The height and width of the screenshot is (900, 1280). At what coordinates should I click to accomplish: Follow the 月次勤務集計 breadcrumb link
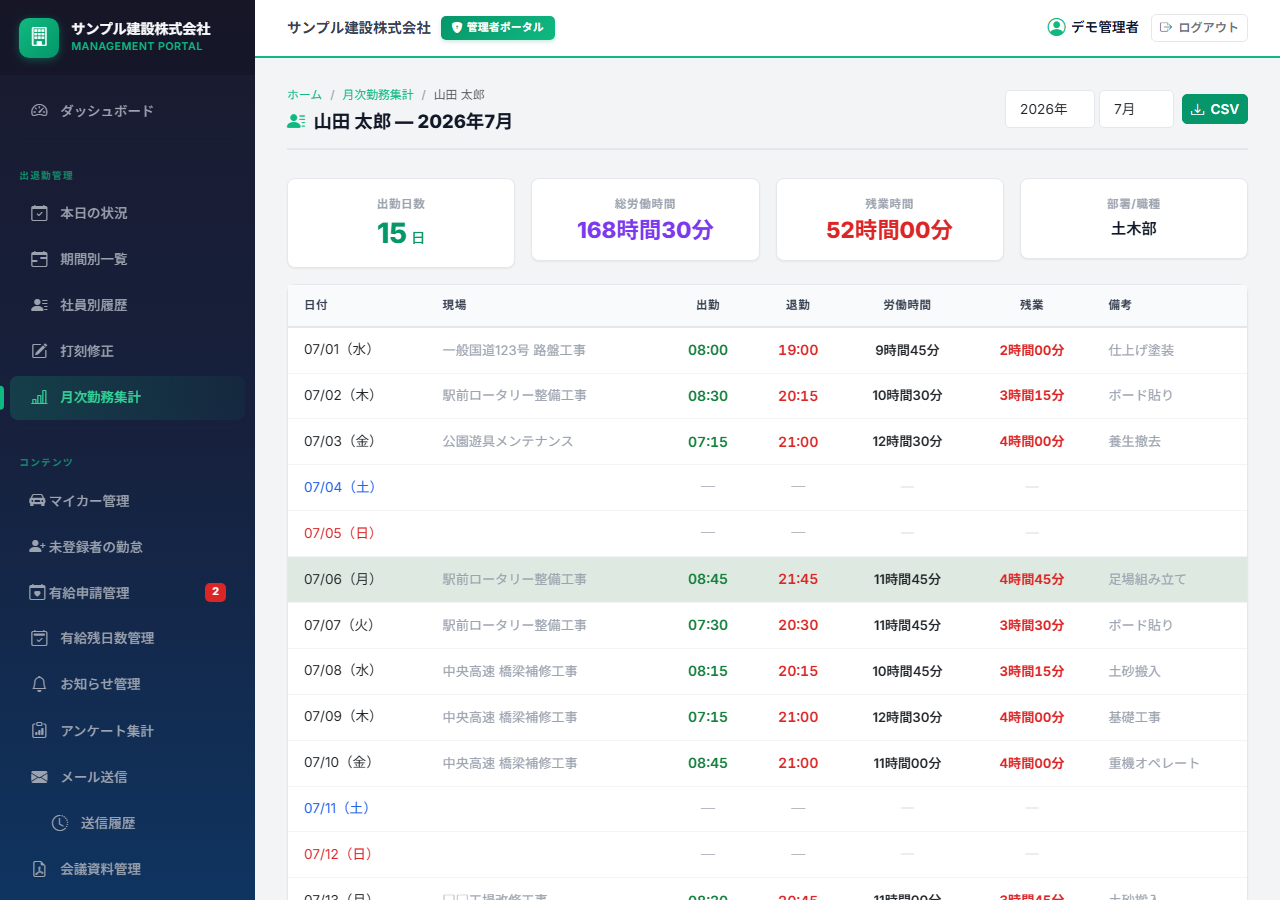[x=377, y=94]
